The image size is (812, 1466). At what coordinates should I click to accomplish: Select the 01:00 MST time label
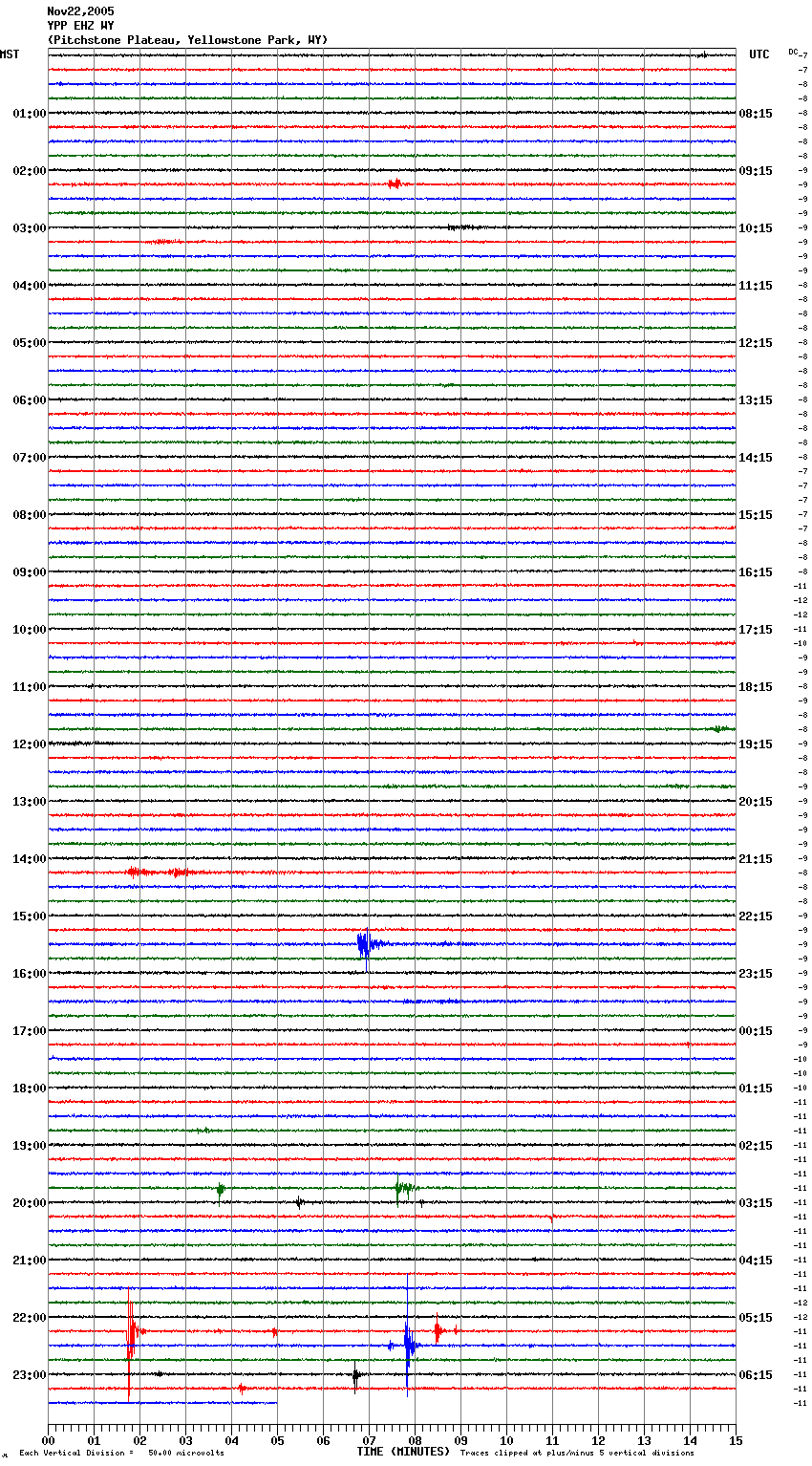[x=30, y=114]
